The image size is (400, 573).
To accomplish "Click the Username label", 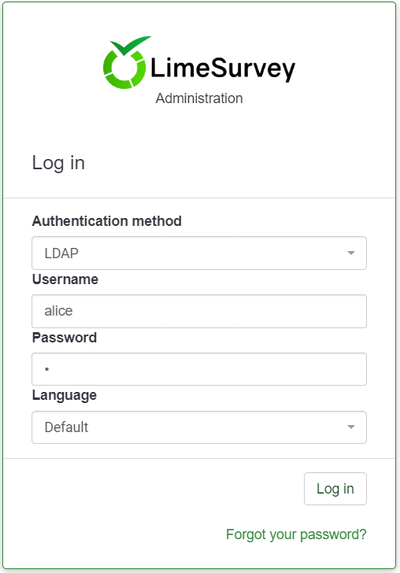I will (x=65, y=279).
